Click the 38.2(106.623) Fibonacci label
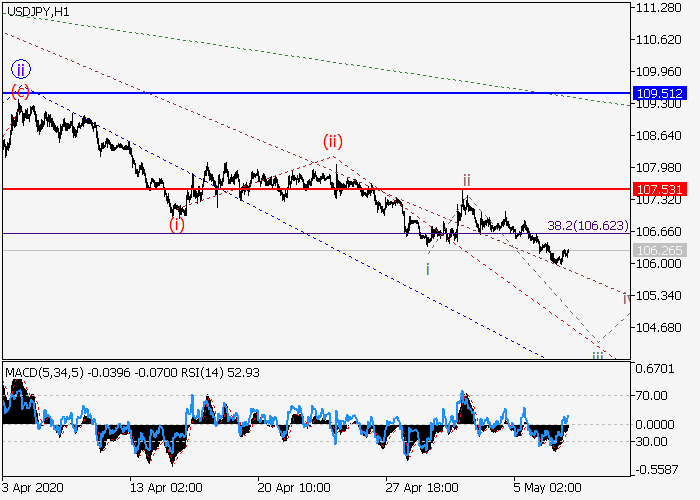This screenshot has height=500, width=700. 589,226
